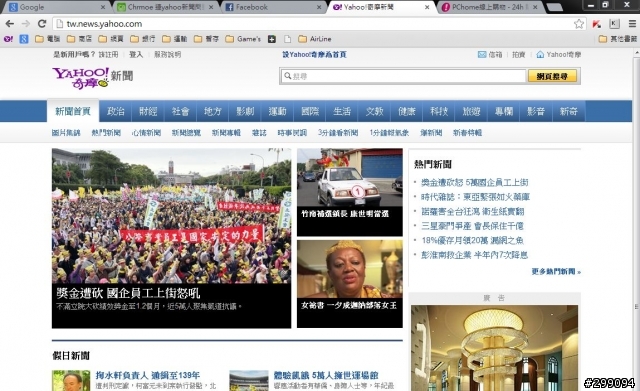Image resolution: width=640 pixels, height=391 pixels.
Task: Click the Yahoo奇摩 新聞 logo
Action: pos(93,78)
